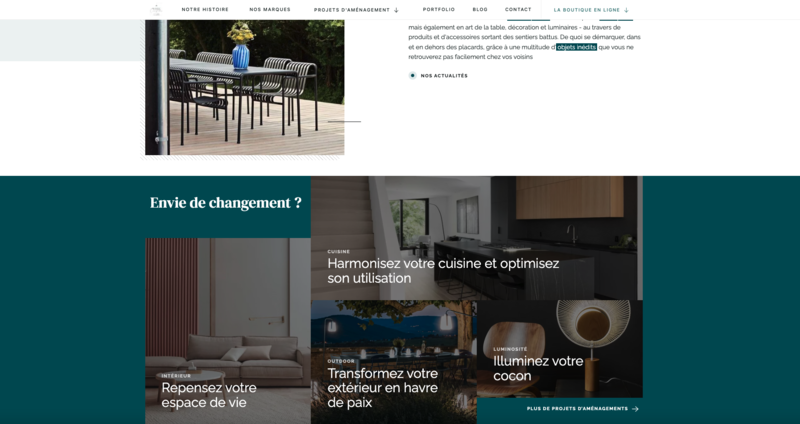Select Blog in the top navigation
Screen dimensions: 800x424
point(480,10)
